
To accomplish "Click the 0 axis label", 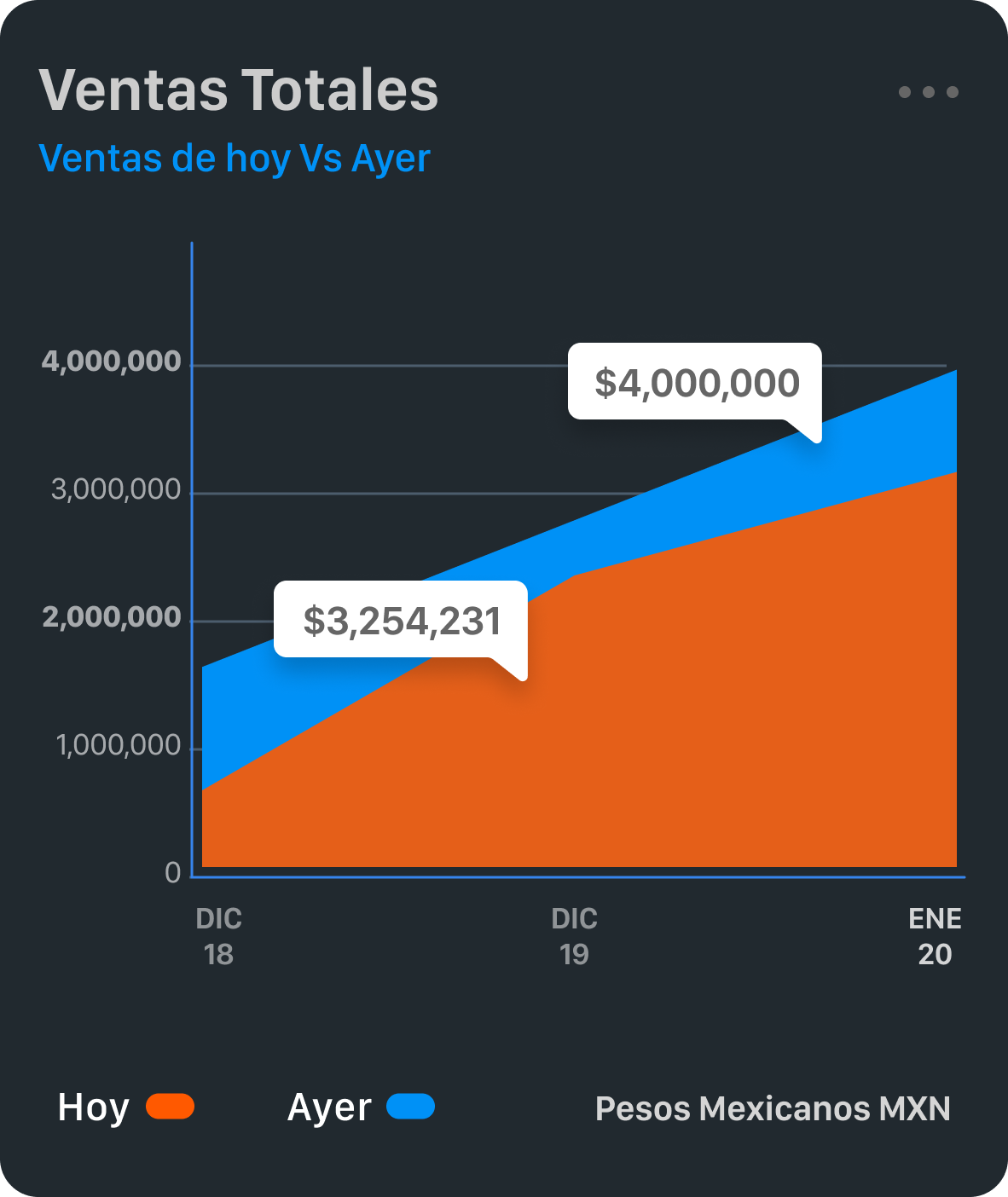I will coord(173,873).
